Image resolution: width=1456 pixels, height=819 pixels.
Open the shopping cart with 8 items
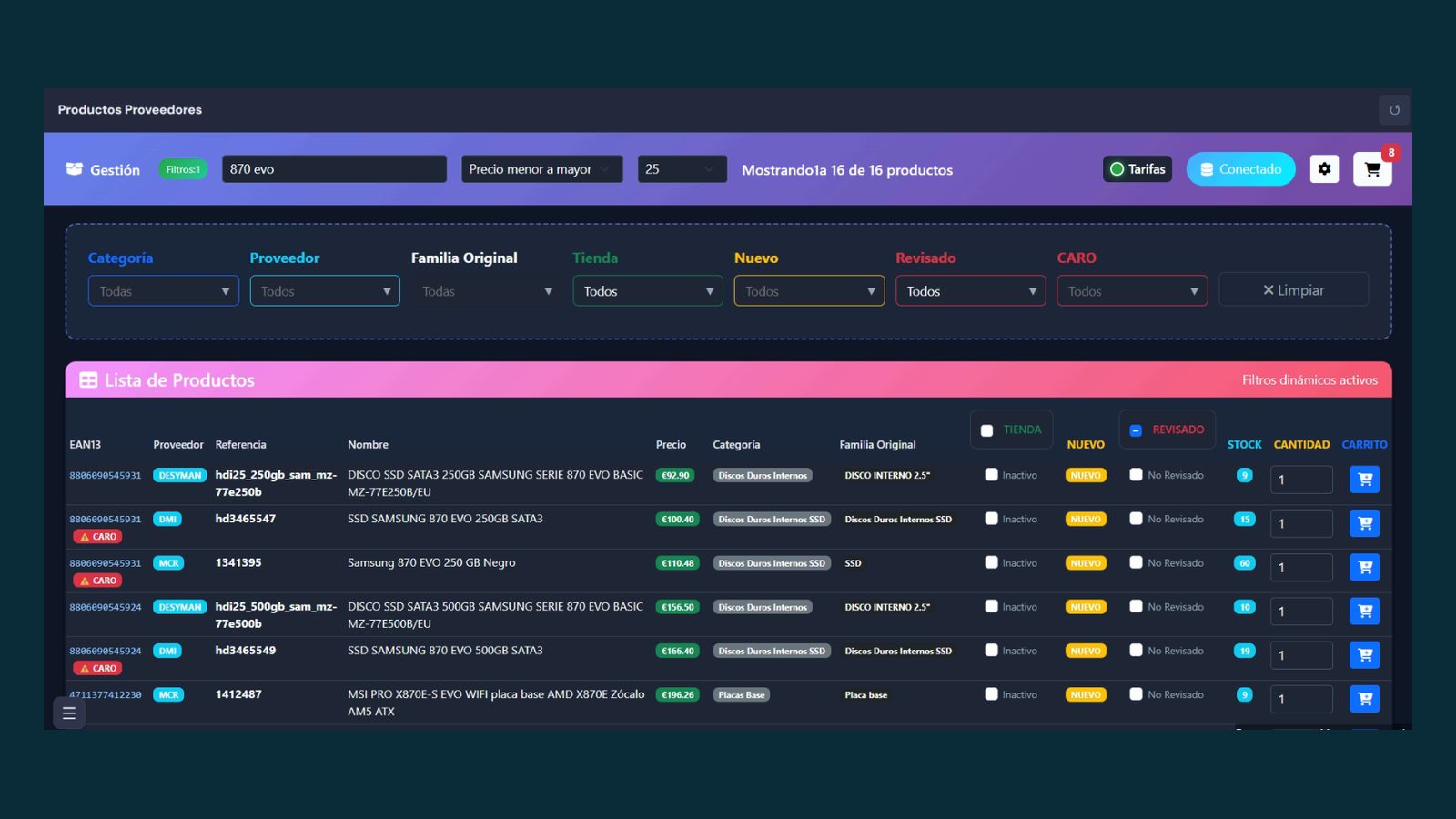(1372, 169)
